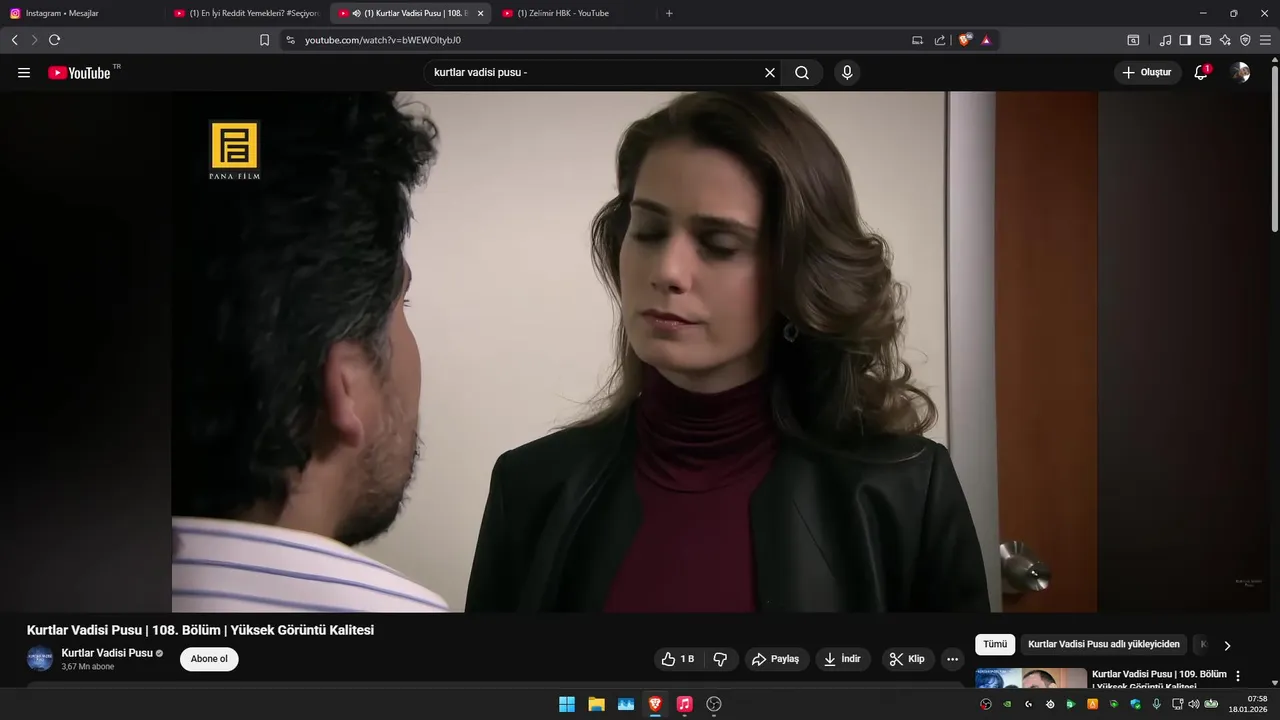Open the Leo AI sparkle icon
Image resolution: width=1280 pixels, height=720 pixels.
tap(1225, 40)
